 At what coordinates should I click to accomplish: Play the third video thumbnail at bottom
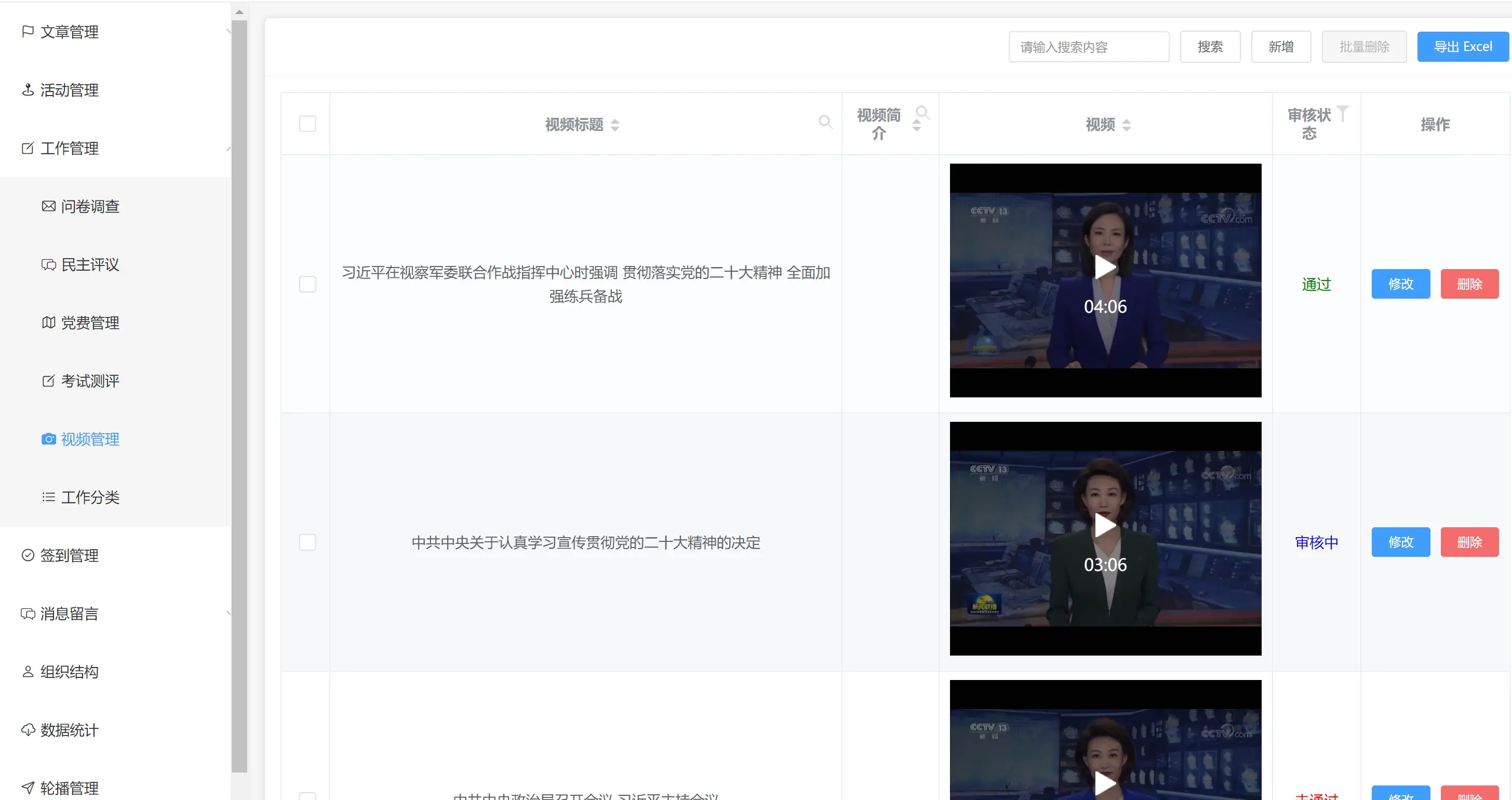pos(1105,782)
